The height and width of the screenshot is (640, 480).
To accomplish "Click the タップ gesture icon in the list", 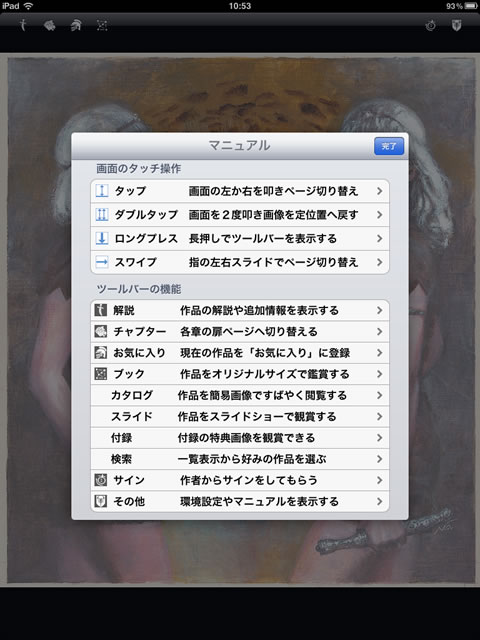I will (x=102, y=191).
